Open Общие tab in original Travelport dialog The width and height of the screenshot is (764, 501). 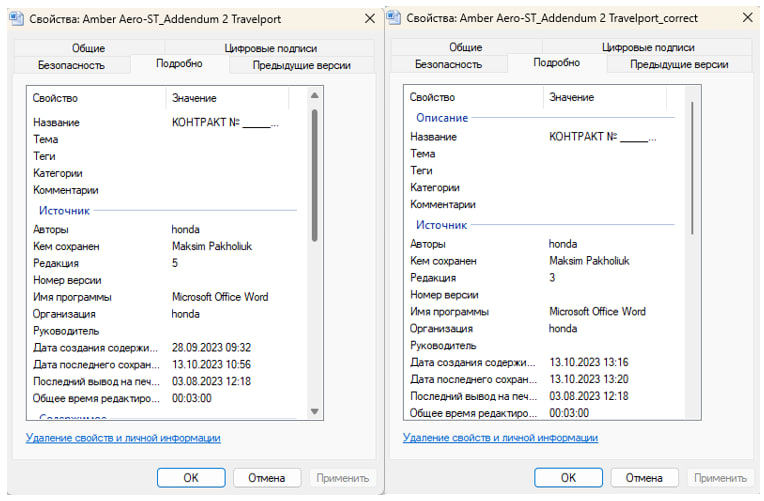coord(88,47)
